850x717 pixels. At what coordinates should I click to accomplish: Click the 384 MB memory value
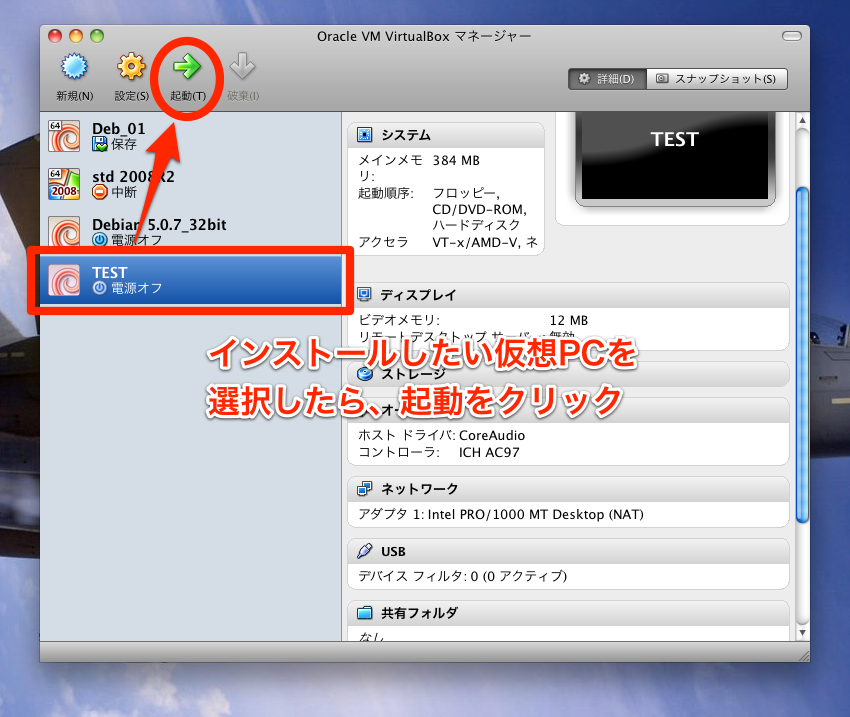(456, 160)
